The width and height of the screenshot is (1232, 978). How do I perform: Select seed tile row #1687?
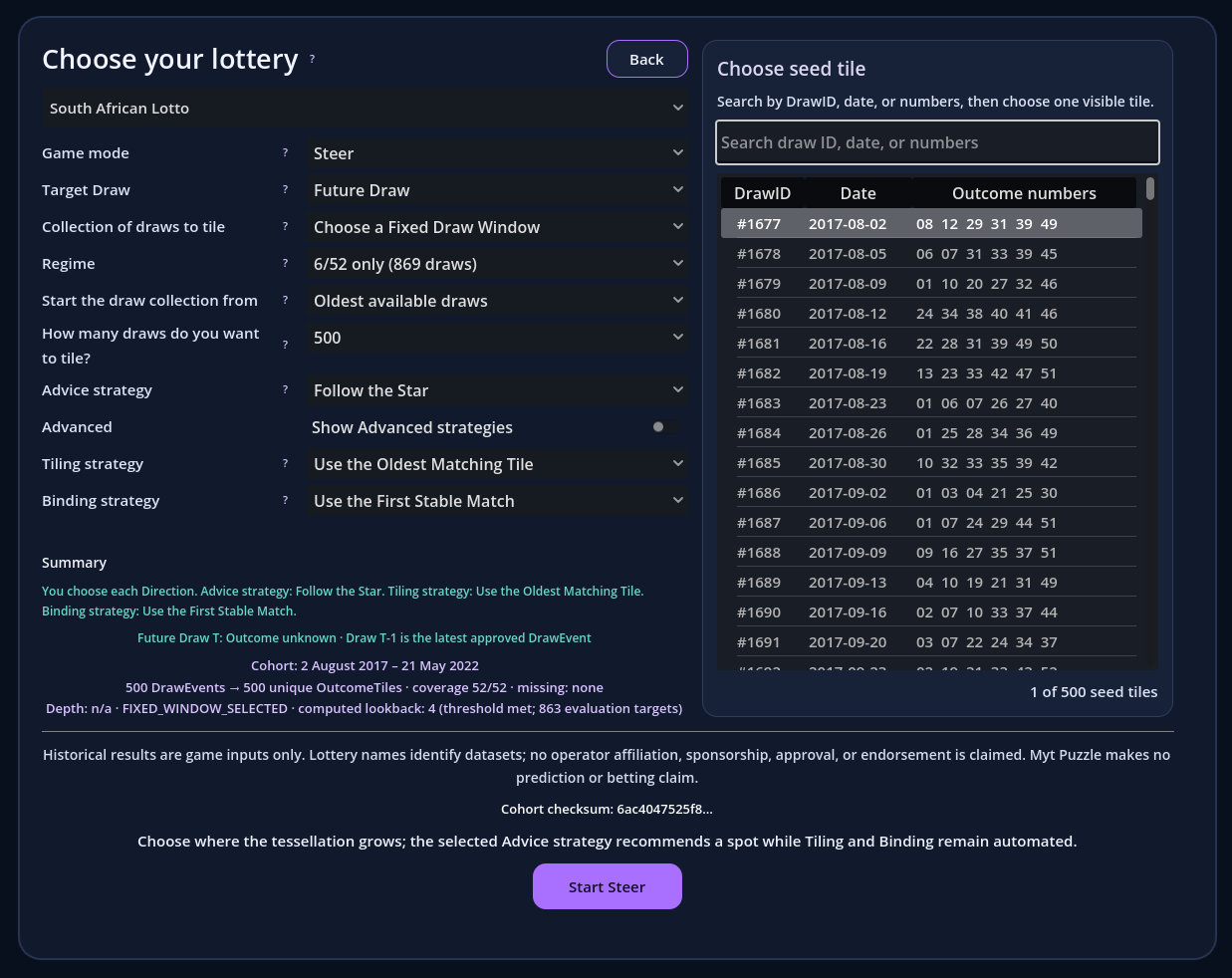tap(929, 523)
